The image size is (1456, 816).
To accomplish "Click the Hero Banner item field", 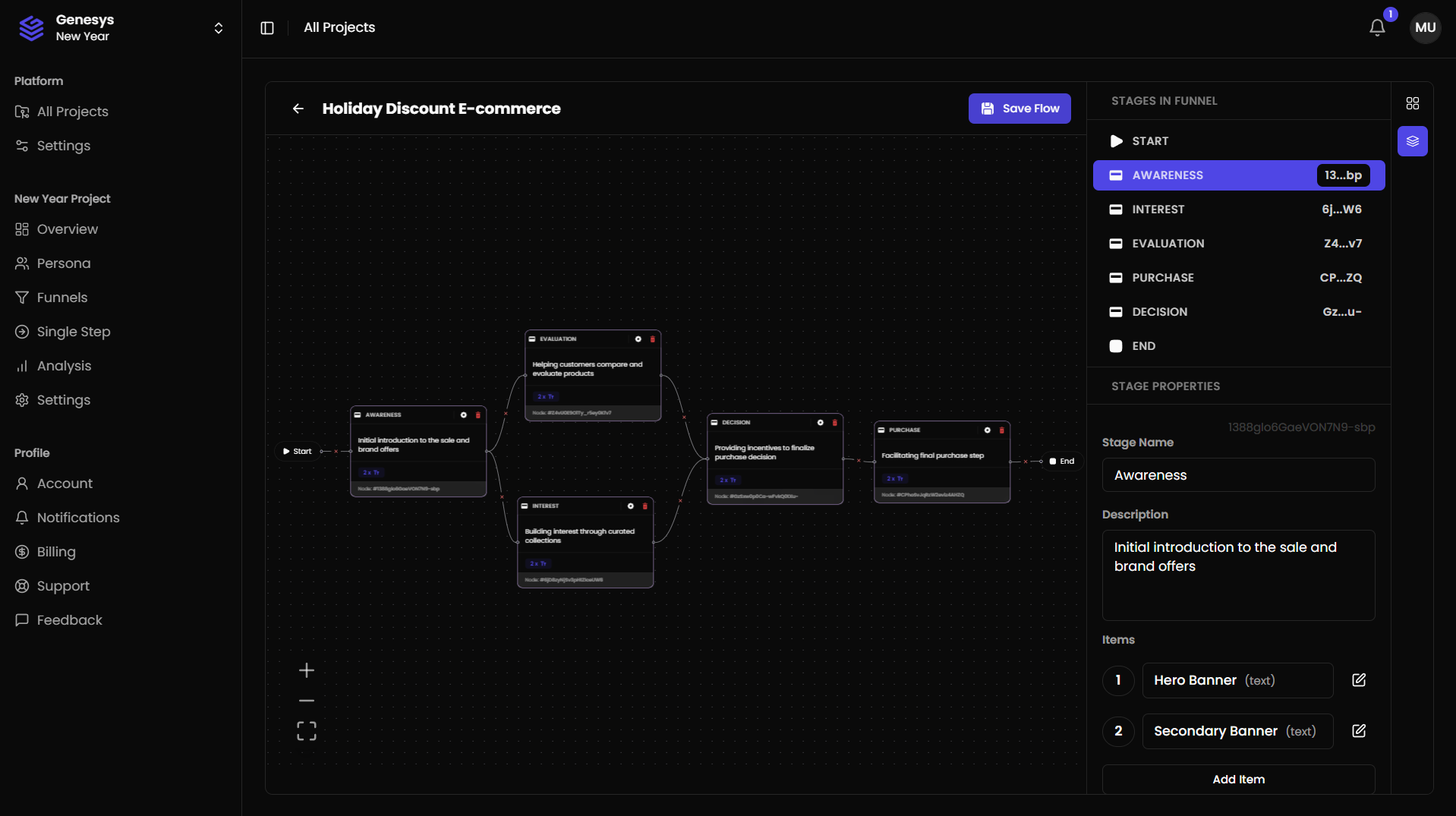I will tap(1237, 680).
